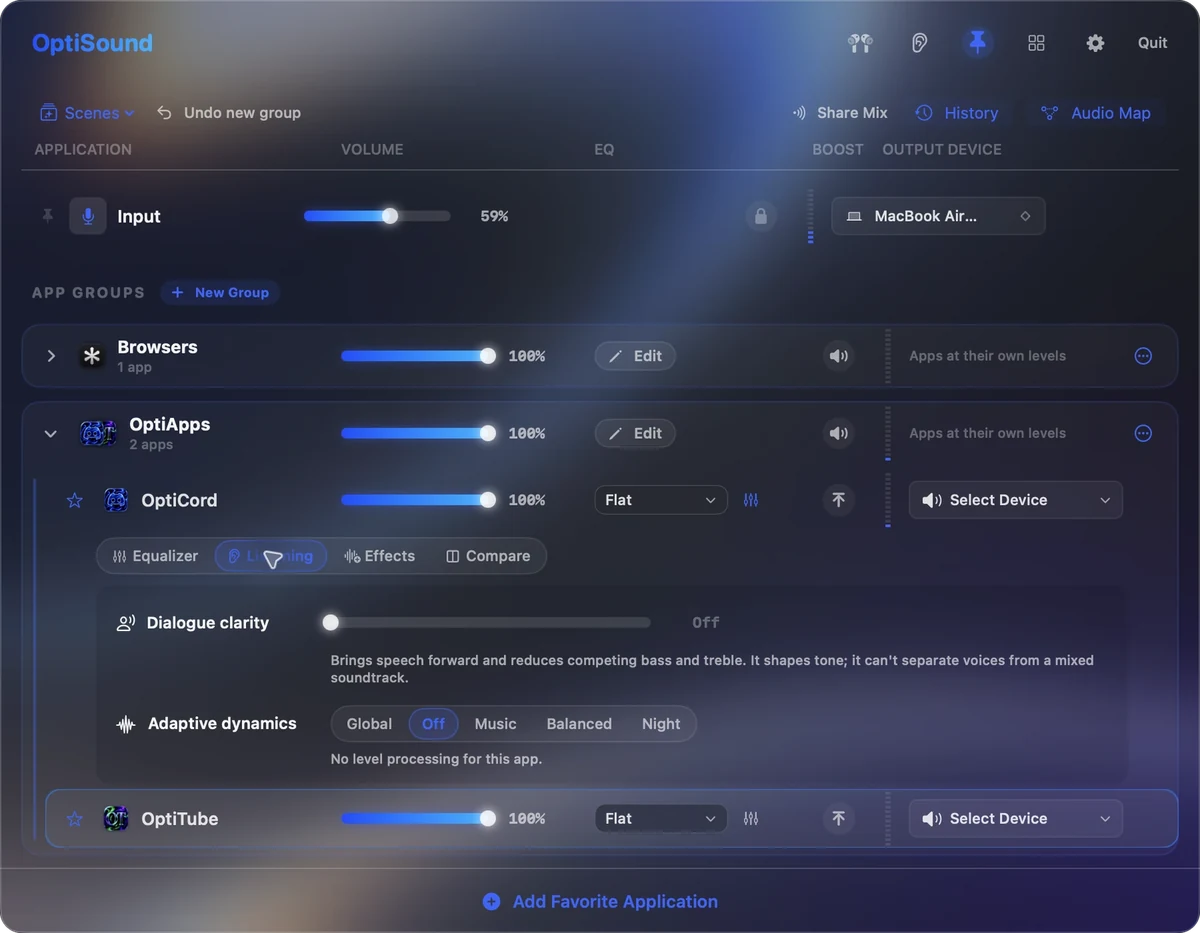Toggle the pin window icon in header
This screenshot has width=1200, height=933.
978,43
